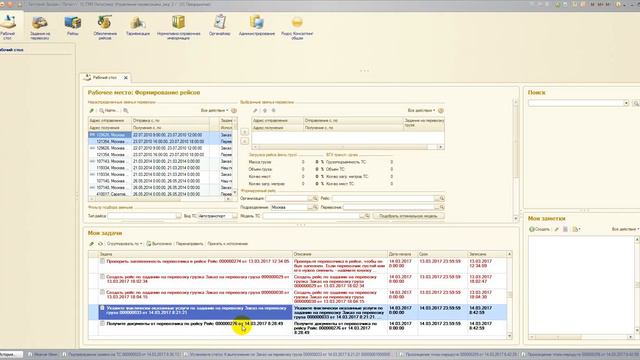This screenshot has width=640, height=360.
Task: Click the vertical scrollbar of the main workspace panel
Action: point(516,159)
